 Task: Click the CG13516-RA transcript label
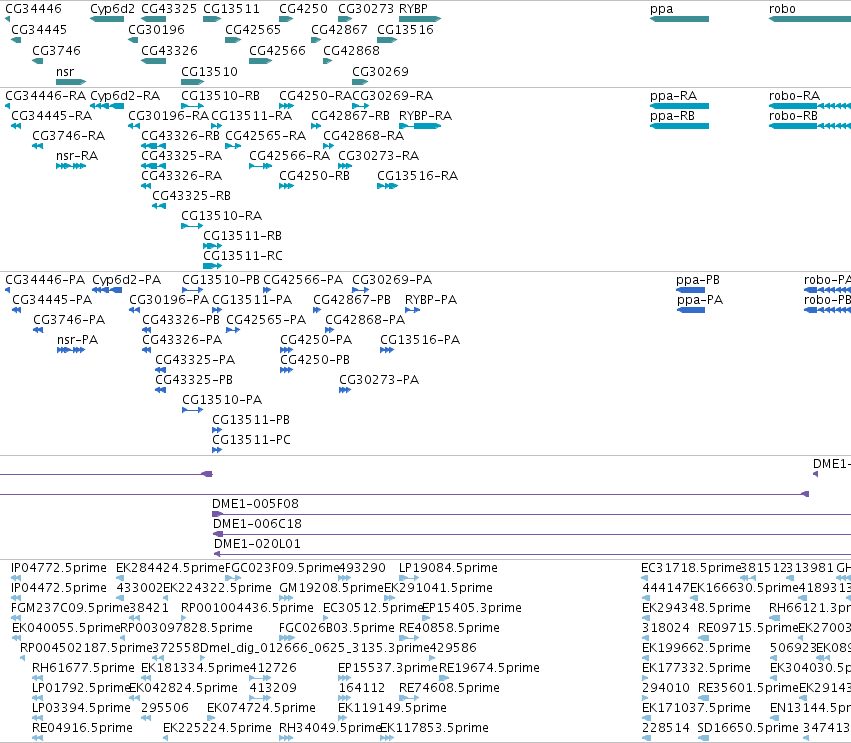pyautogui.click(x=417, y=176)
